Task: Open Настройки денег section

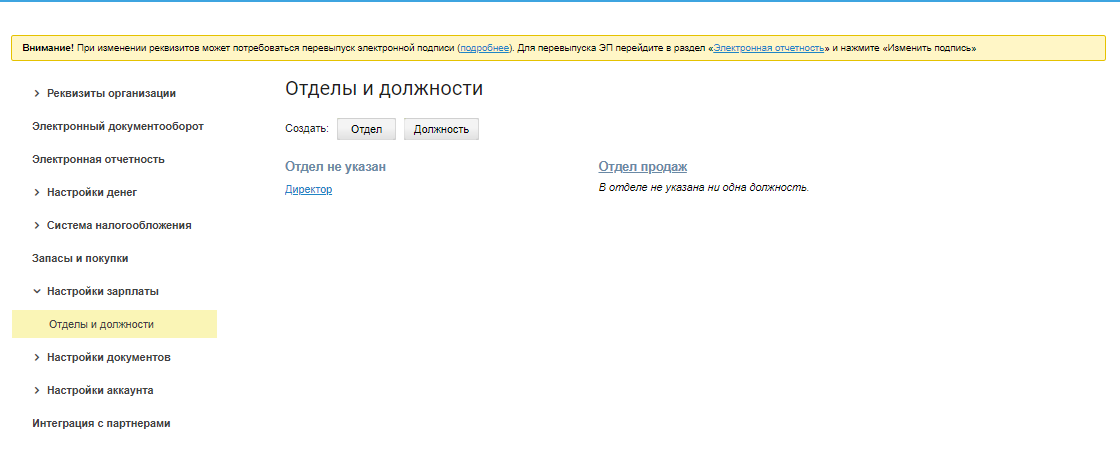Action: click(91, 193)
